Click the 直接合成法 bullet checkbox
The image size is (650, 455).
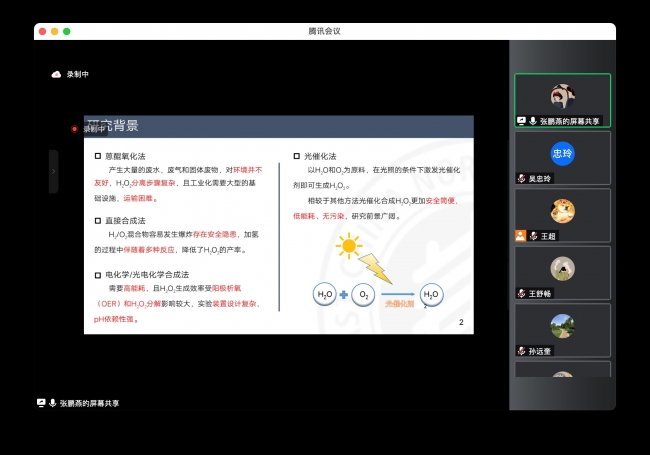[97, 220]
